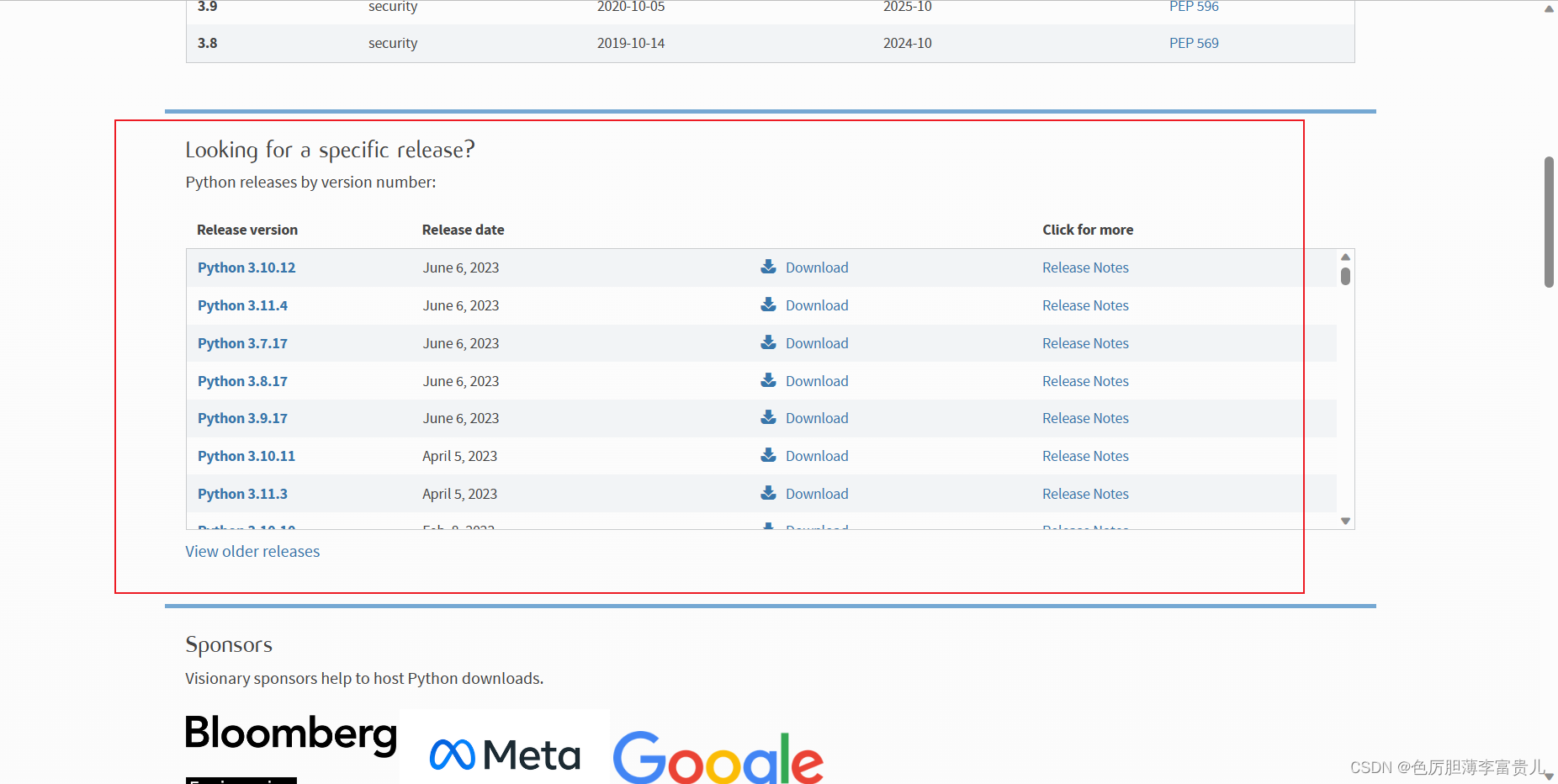Click 'security' status in 3.8 row
The width and height of the screenshot is (1558, 784).
coord(393,43)
